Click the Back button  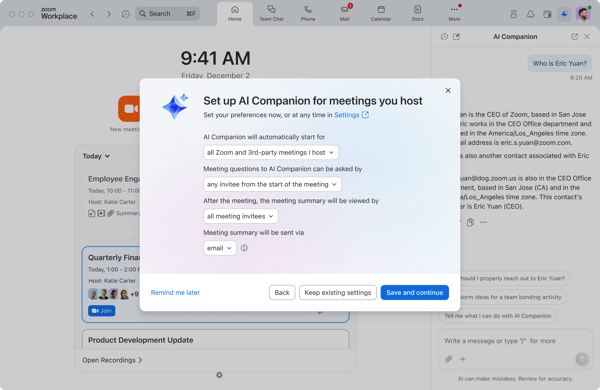click(x=282, y=292)
